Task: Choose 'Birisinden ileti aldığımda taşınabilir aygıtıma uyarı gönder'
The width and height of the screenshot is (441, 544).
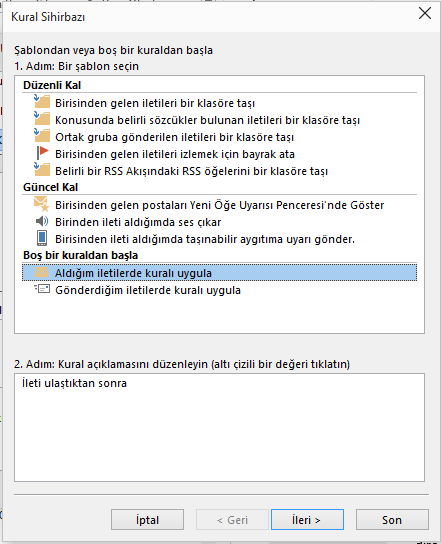Action: 205,239
